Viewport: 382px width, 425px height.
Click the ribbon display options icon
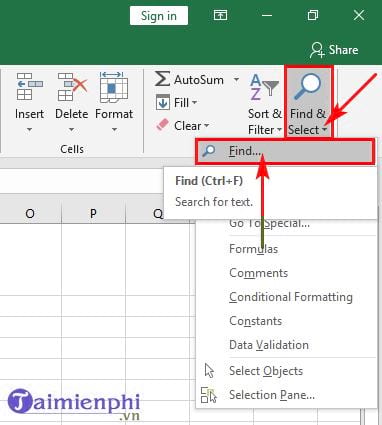(220, 15)
